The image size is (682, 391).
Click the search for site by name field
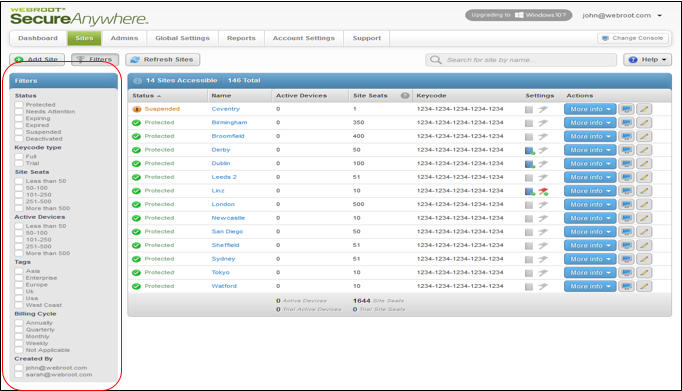[x=521, y=60]
